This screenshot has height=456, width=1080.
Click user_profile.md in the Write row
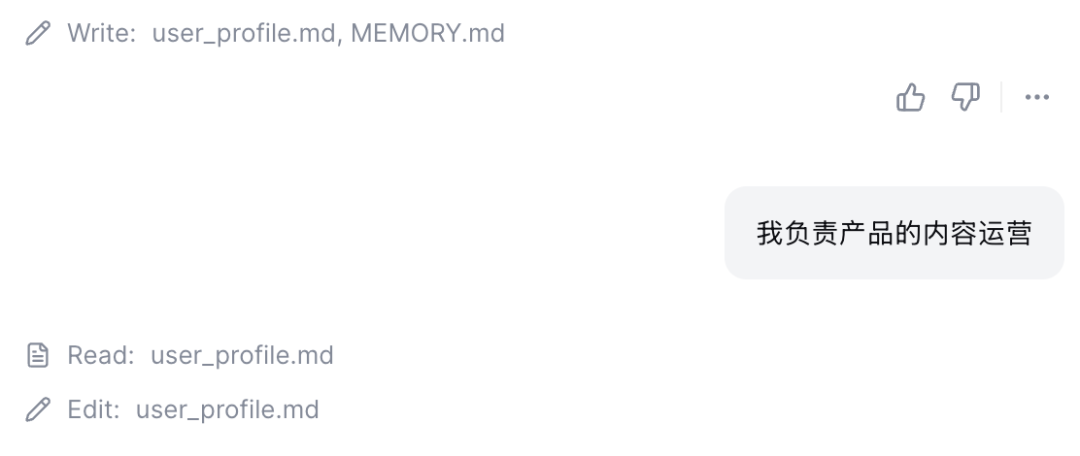pos(243,34)
